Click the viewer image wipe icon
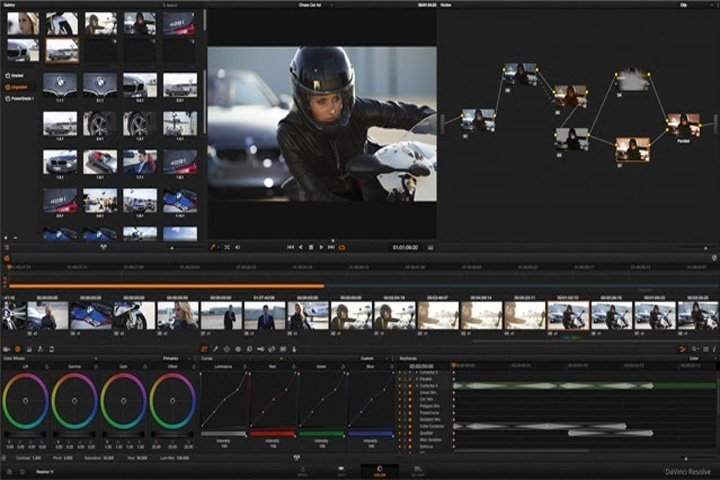This screenshot has width=720, height=480. 227,248
